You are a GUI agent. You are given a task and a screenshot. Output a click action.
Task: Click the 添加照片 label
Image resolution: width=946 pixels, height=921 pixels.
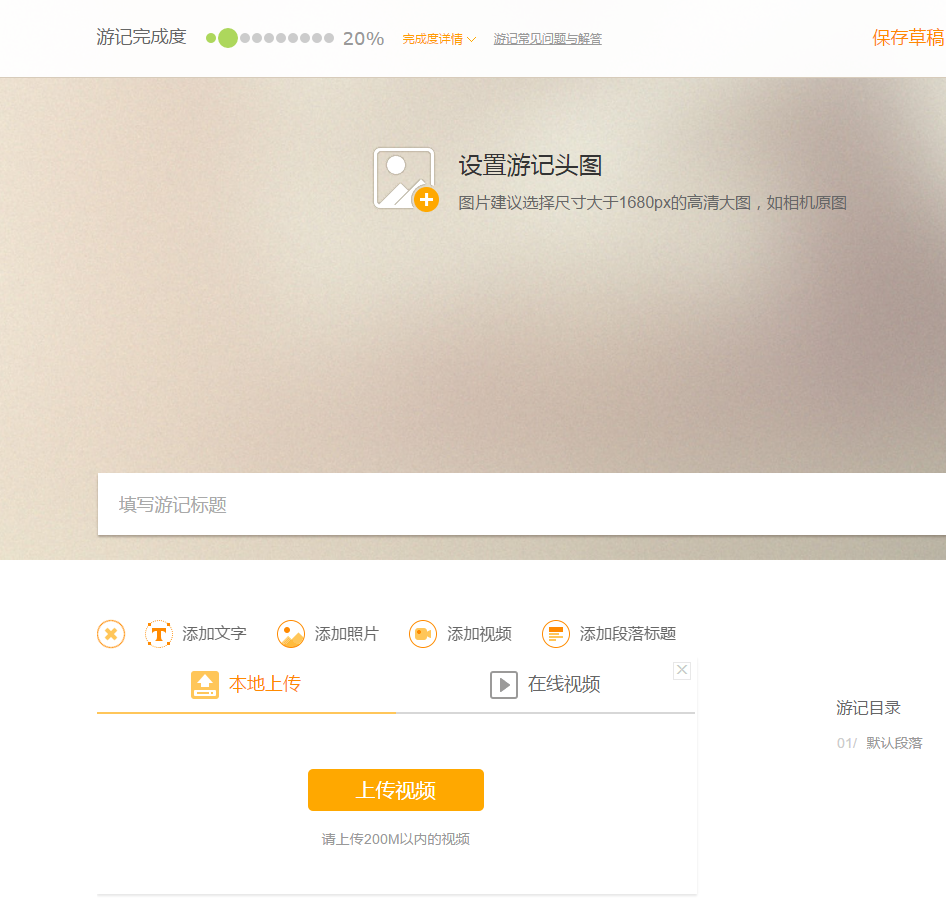[346, 634]
